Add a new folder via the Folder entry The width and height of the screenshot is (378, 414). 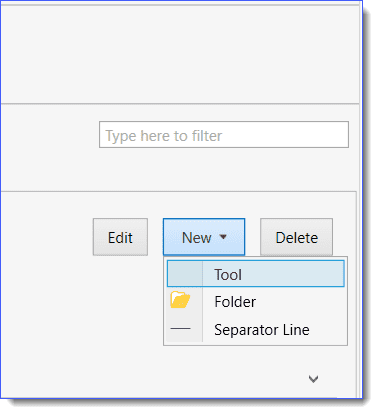pyautogui.click(x=235, y=302)
